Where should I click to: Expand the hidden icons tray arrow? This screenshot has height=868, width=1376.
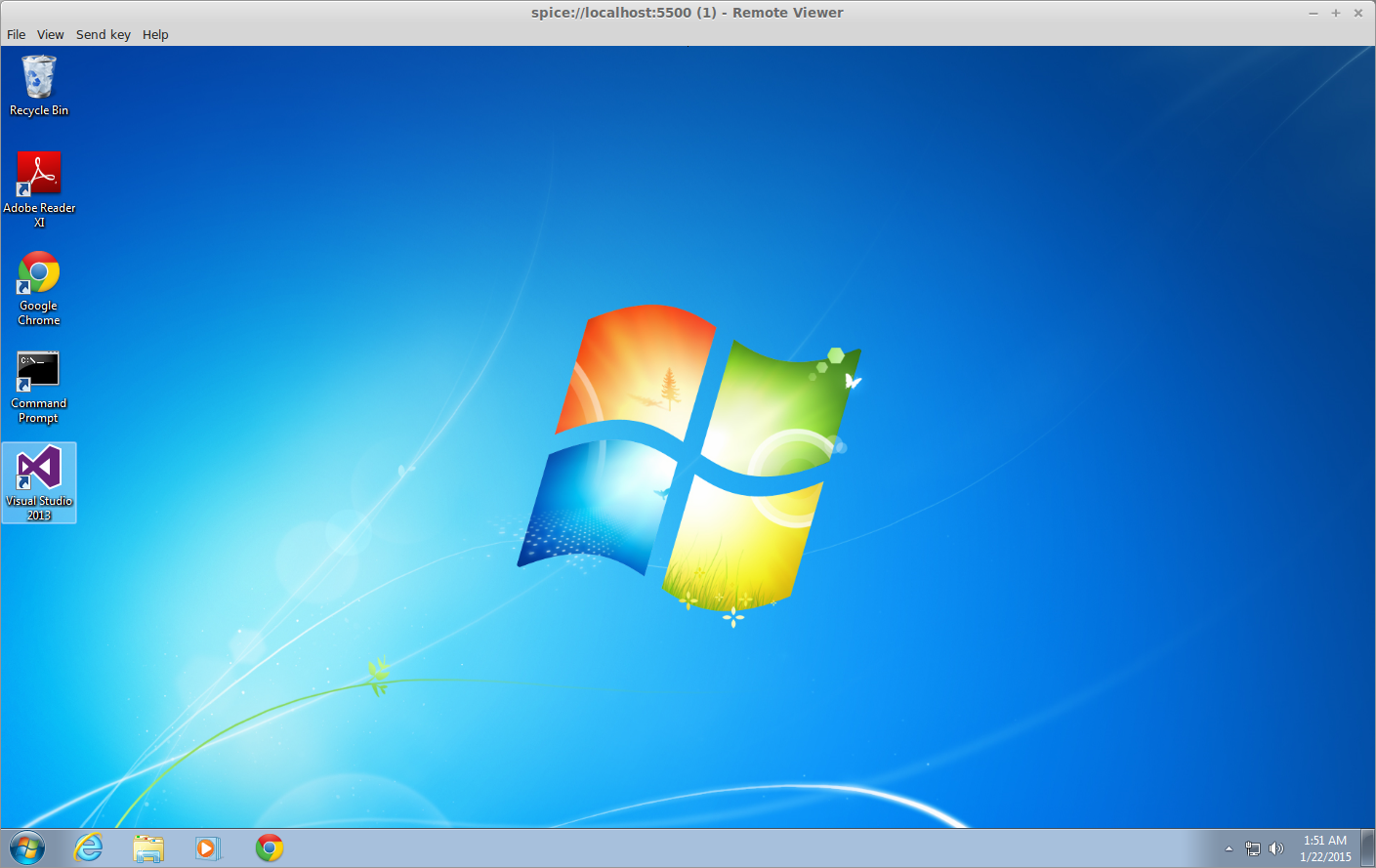pos(1229,847)
